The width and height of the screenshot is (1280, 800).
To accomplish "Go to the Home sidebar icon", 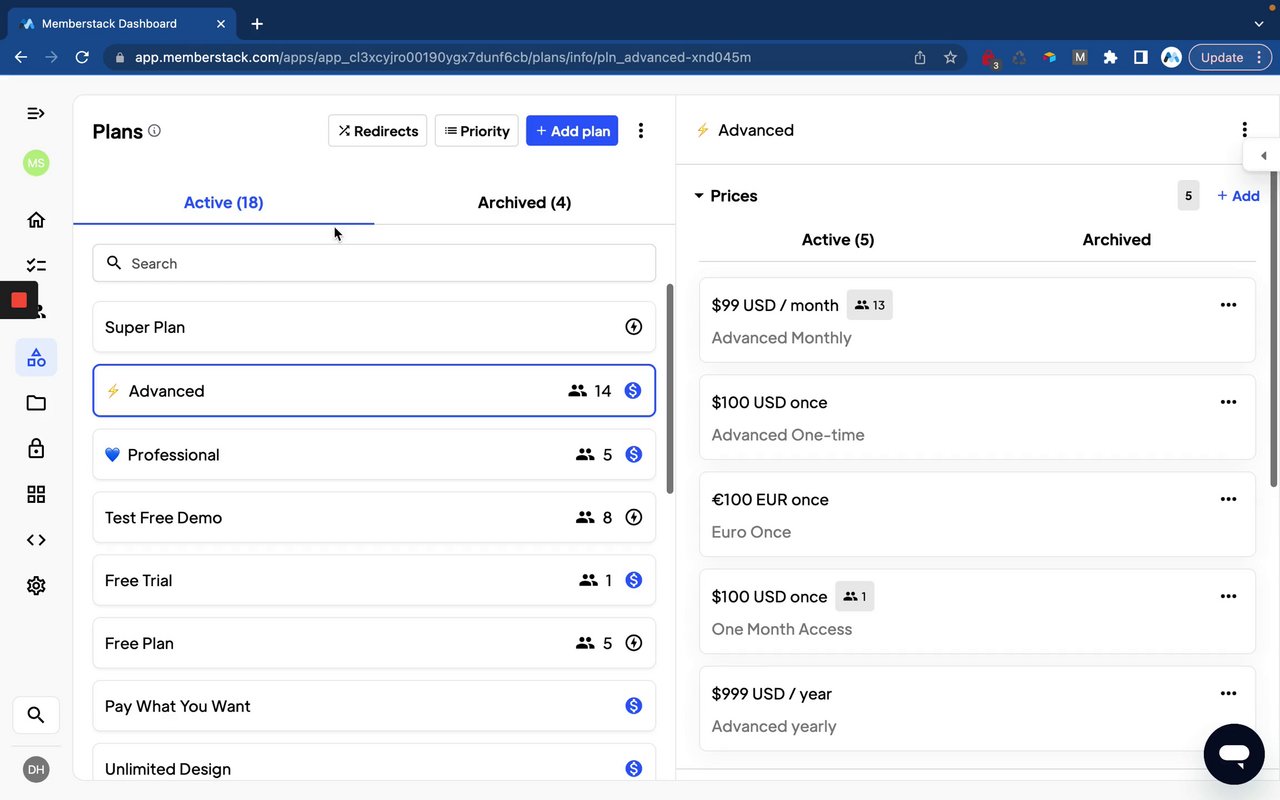I will coord(36,220).
